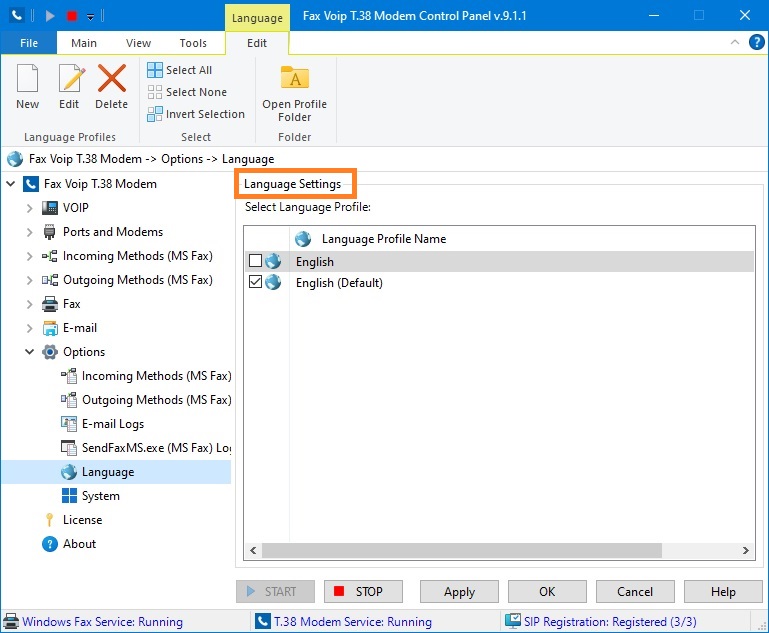The image size is (769, 633).
Task: Click the phone icon in title bar
Action: [x=17, y=16]
